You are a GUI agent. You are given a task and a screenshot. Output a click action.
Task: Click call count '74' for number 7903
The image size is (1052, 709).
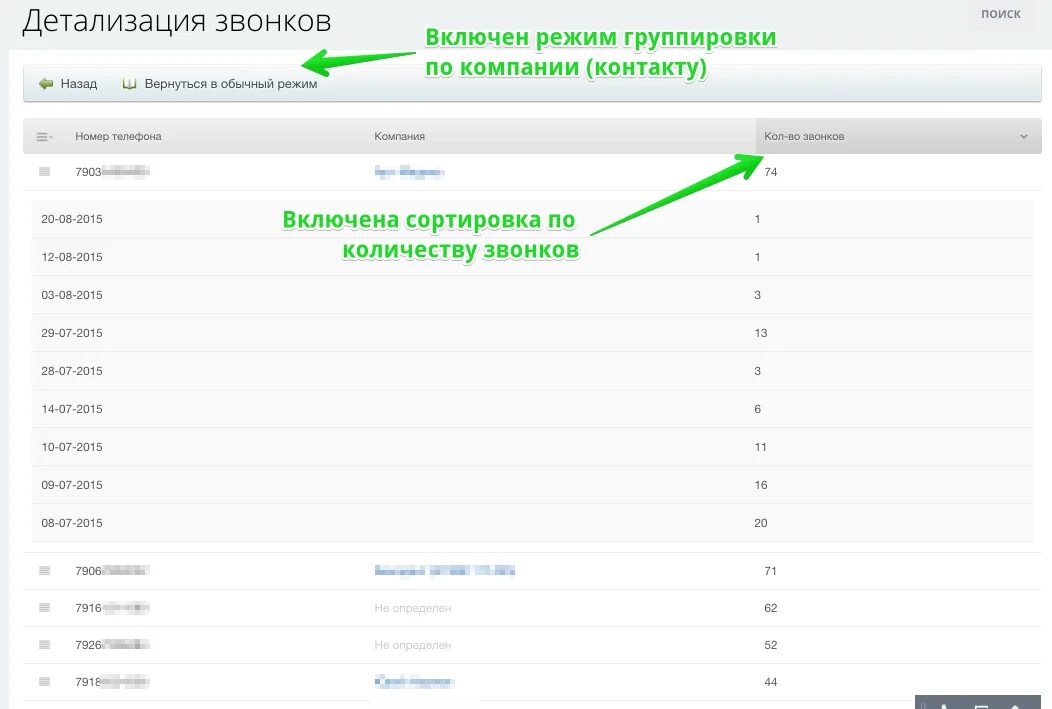click(770, 172)
